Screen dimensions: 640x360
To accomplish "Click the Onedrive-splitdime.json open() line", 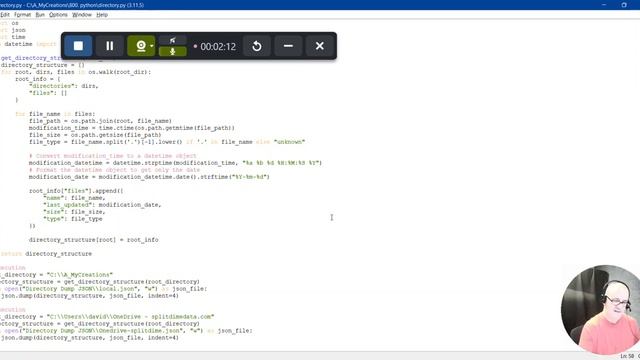I will [x=127, y=331].
